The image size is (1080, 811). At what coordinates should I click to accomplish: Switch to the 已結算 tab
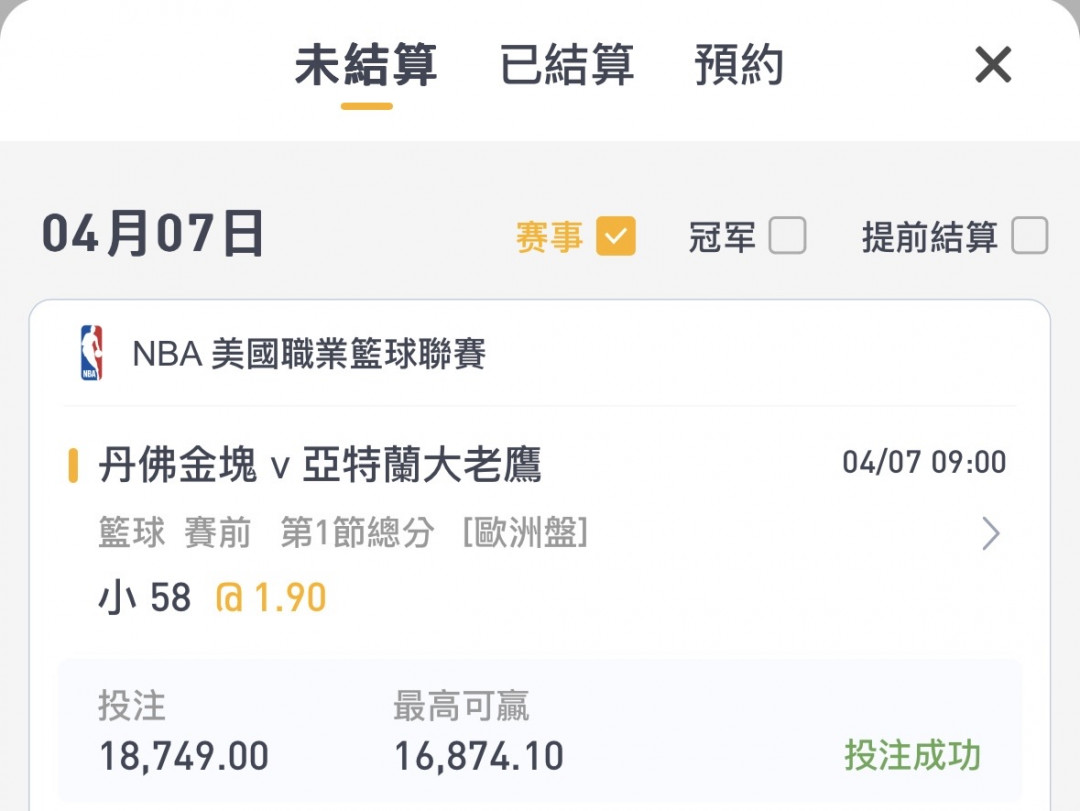click(566, 65)
